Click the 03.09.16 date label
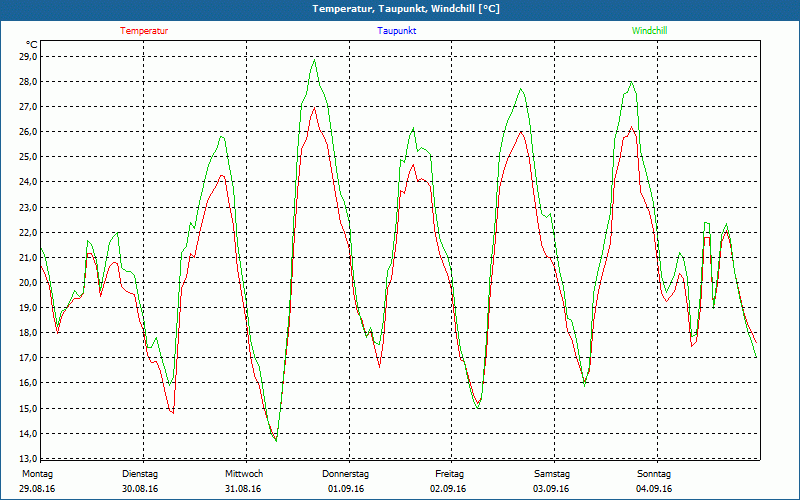This screenshot has width=800, height=500. pyautogui.click(x=551, y=489)
